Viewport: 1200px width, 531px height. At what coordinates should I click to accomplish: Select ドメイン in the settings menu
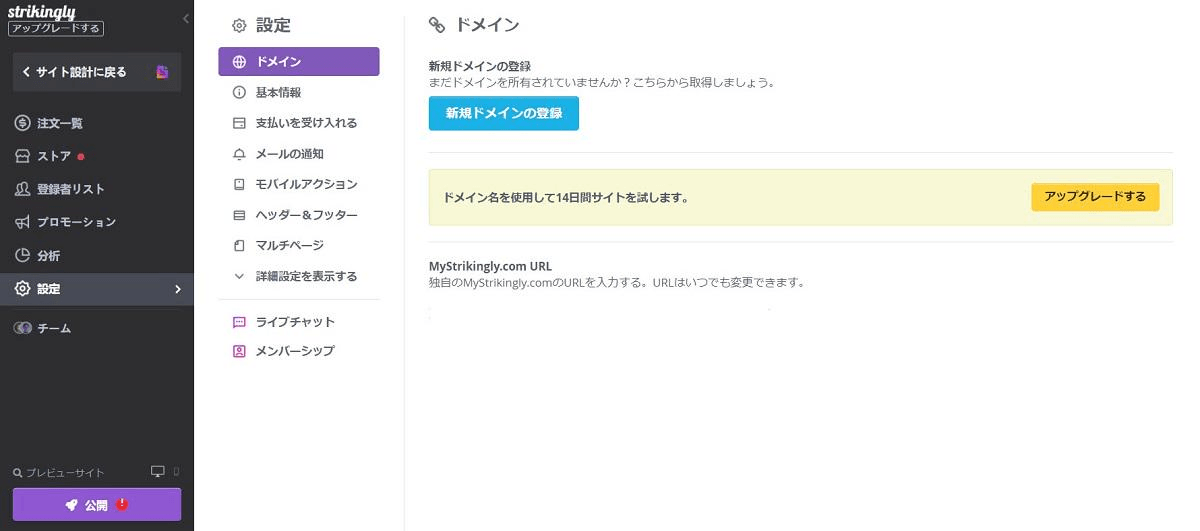tap(299, 62)
